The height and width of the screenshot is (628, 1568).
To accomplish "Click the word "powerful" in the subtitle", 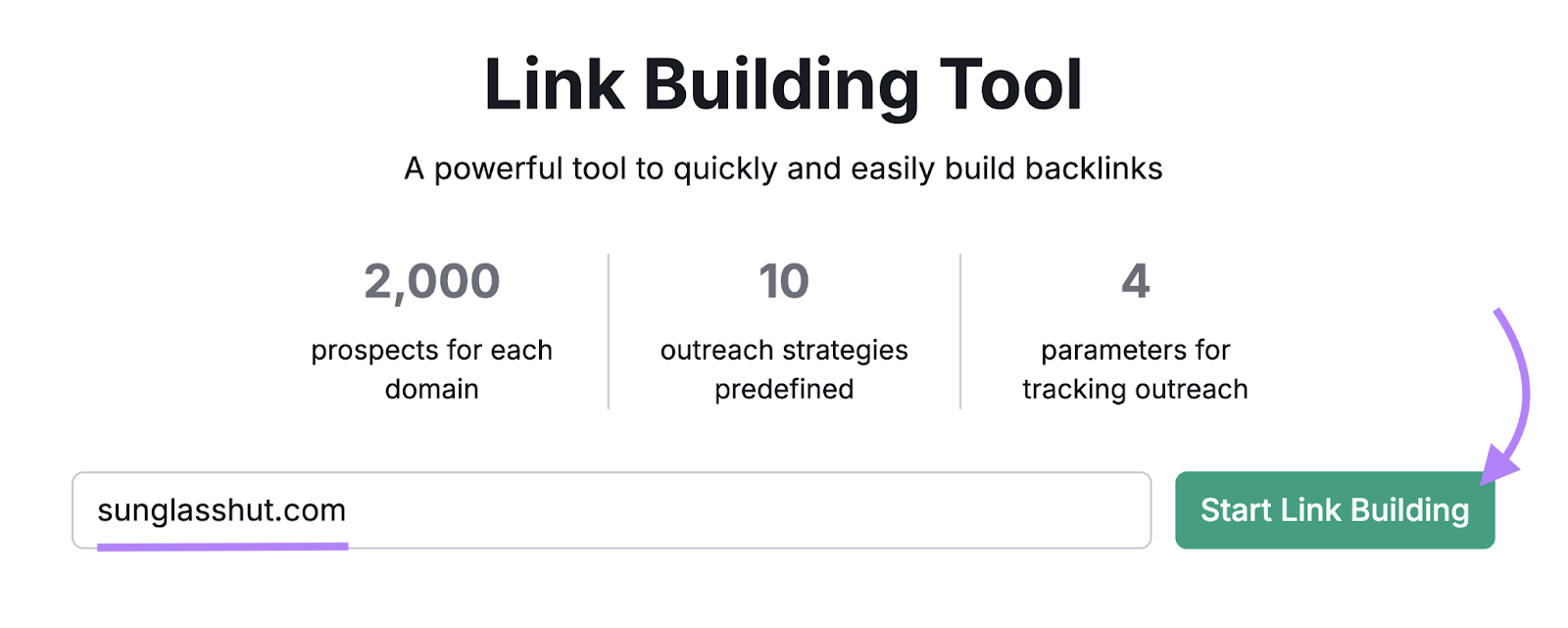I will pos(502,168).
